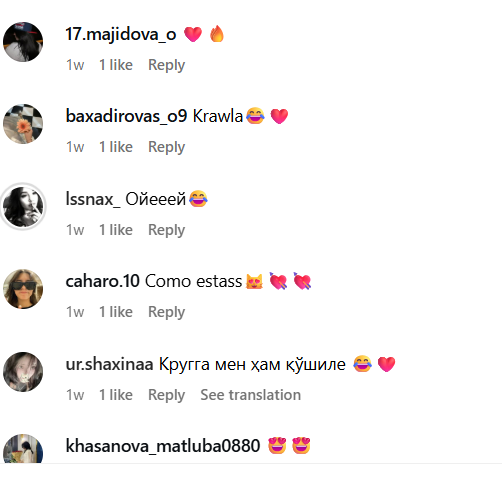Reply to the Ойееей comment

point(166,230)
